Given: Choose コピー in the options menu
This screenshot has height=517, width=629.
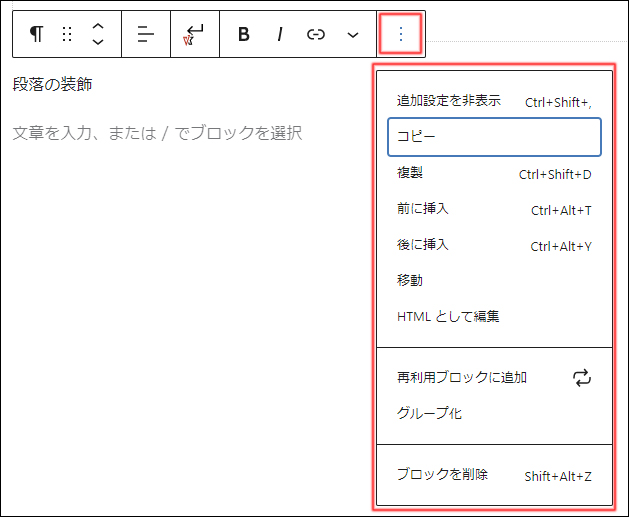Looking at the screenshot, I should click(x=494, y=137).
